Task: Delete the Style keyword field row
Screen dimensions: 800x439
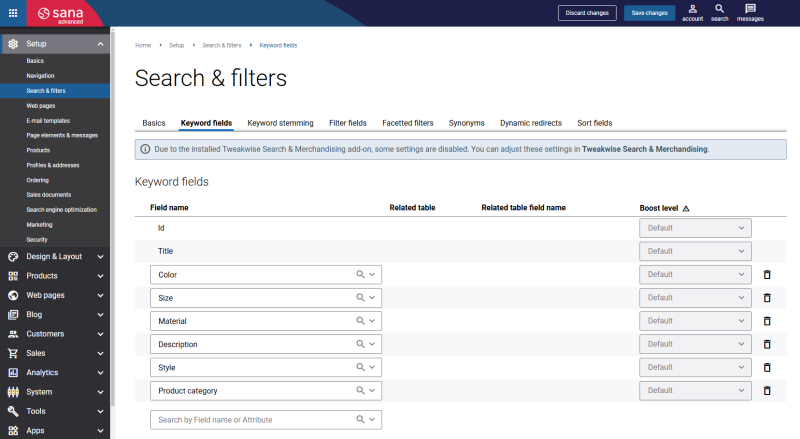Action: pos(767,367)
